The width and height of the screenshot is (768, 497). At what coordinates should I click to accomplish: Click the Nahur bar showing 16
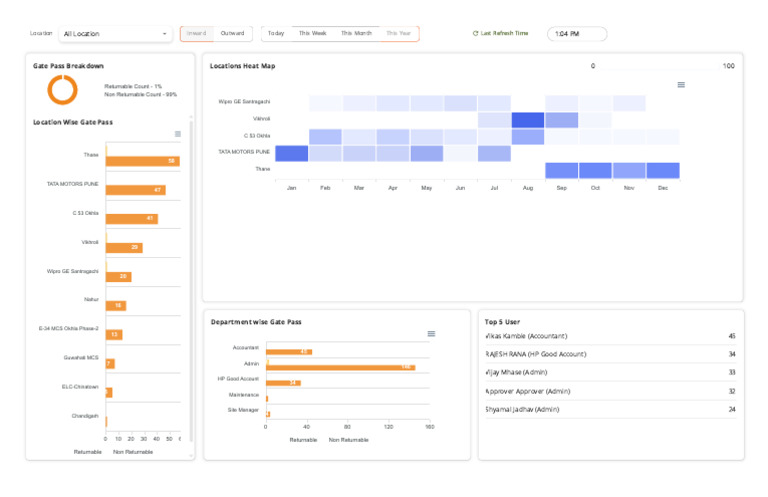(116, 306)
